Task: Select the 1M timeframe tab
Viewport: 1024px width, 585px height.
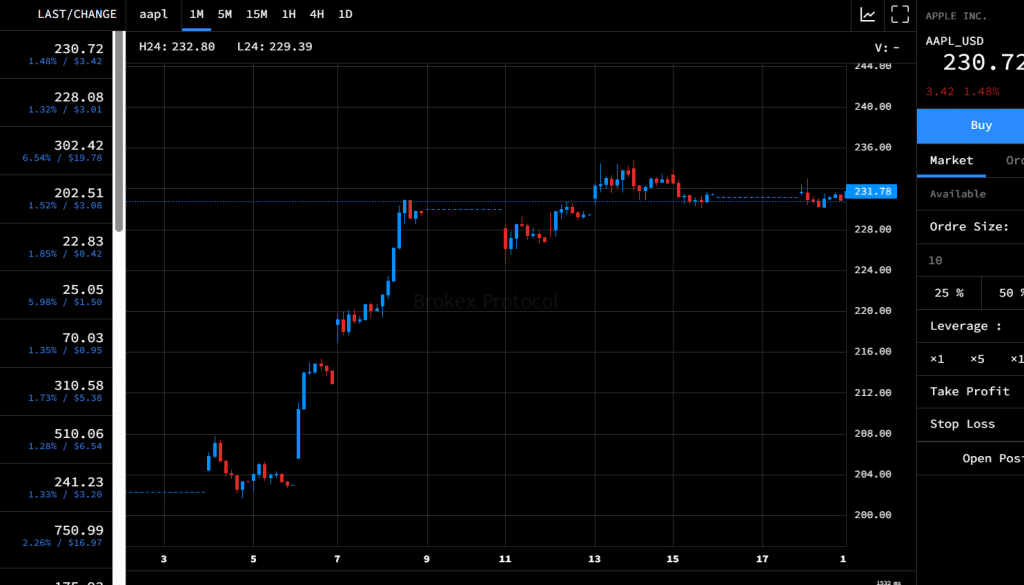Action: click(197, 14)
